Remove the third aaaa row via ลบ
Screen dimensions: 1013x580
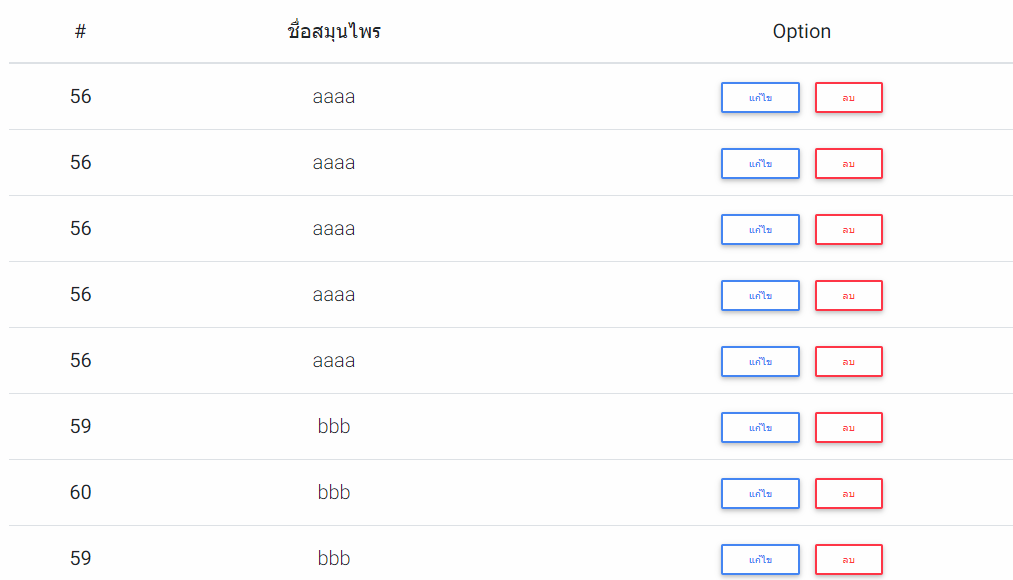[848, 229]
